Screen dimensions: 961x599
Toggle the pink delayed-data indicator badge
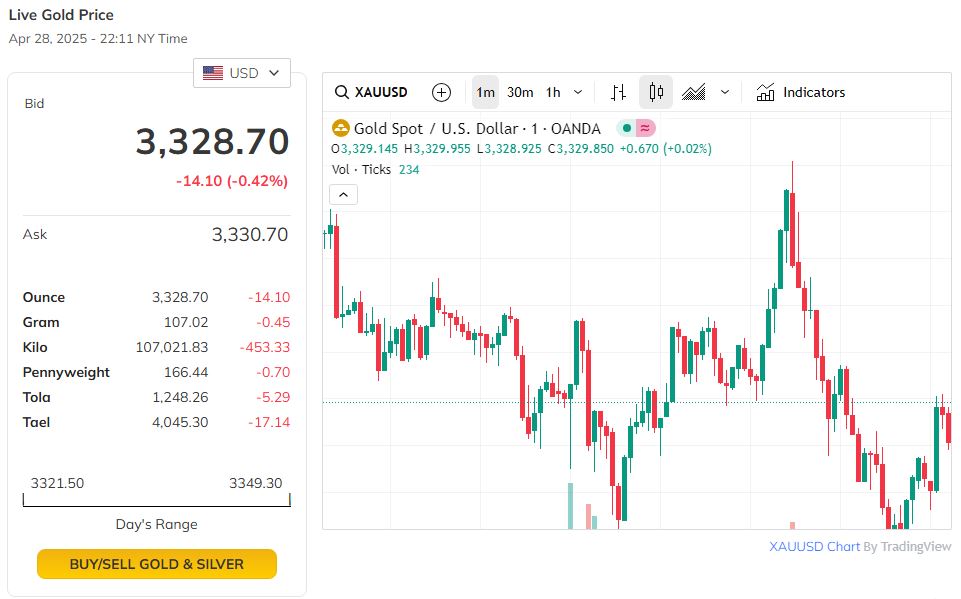click(645, 128)
